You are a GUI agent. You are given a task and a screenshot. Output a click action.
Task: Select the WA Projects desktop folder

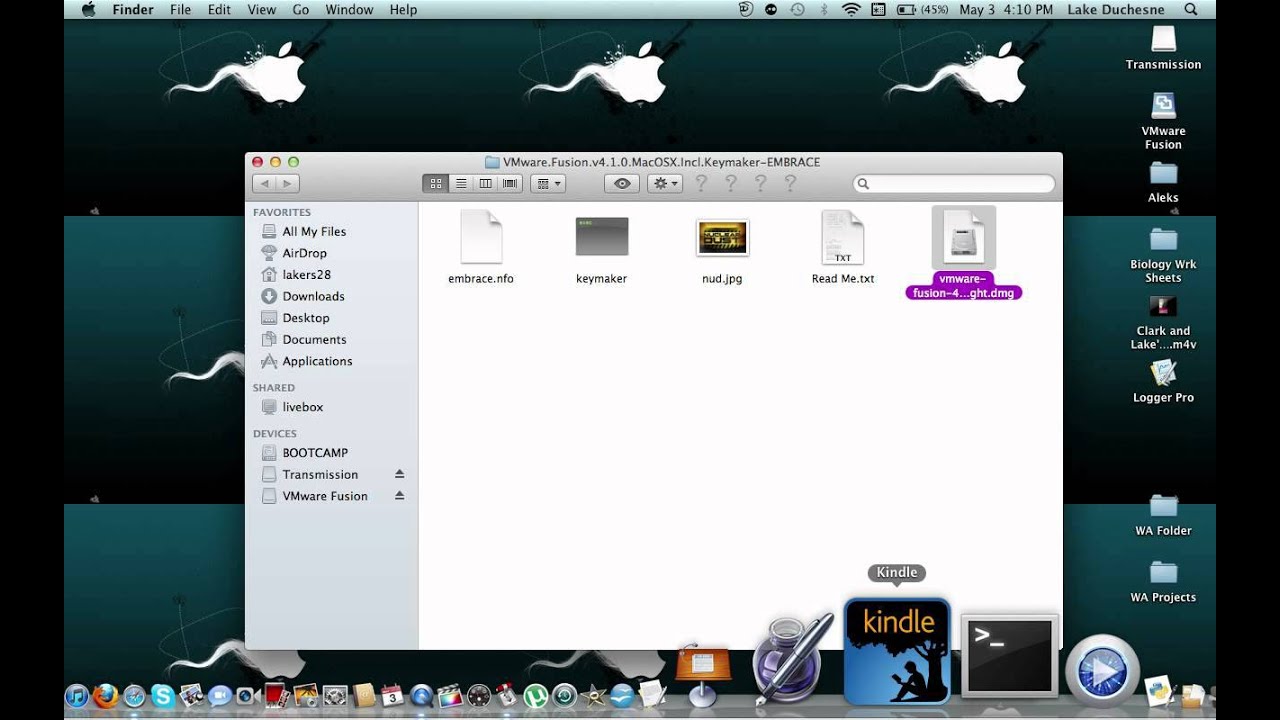point(1163,581)
